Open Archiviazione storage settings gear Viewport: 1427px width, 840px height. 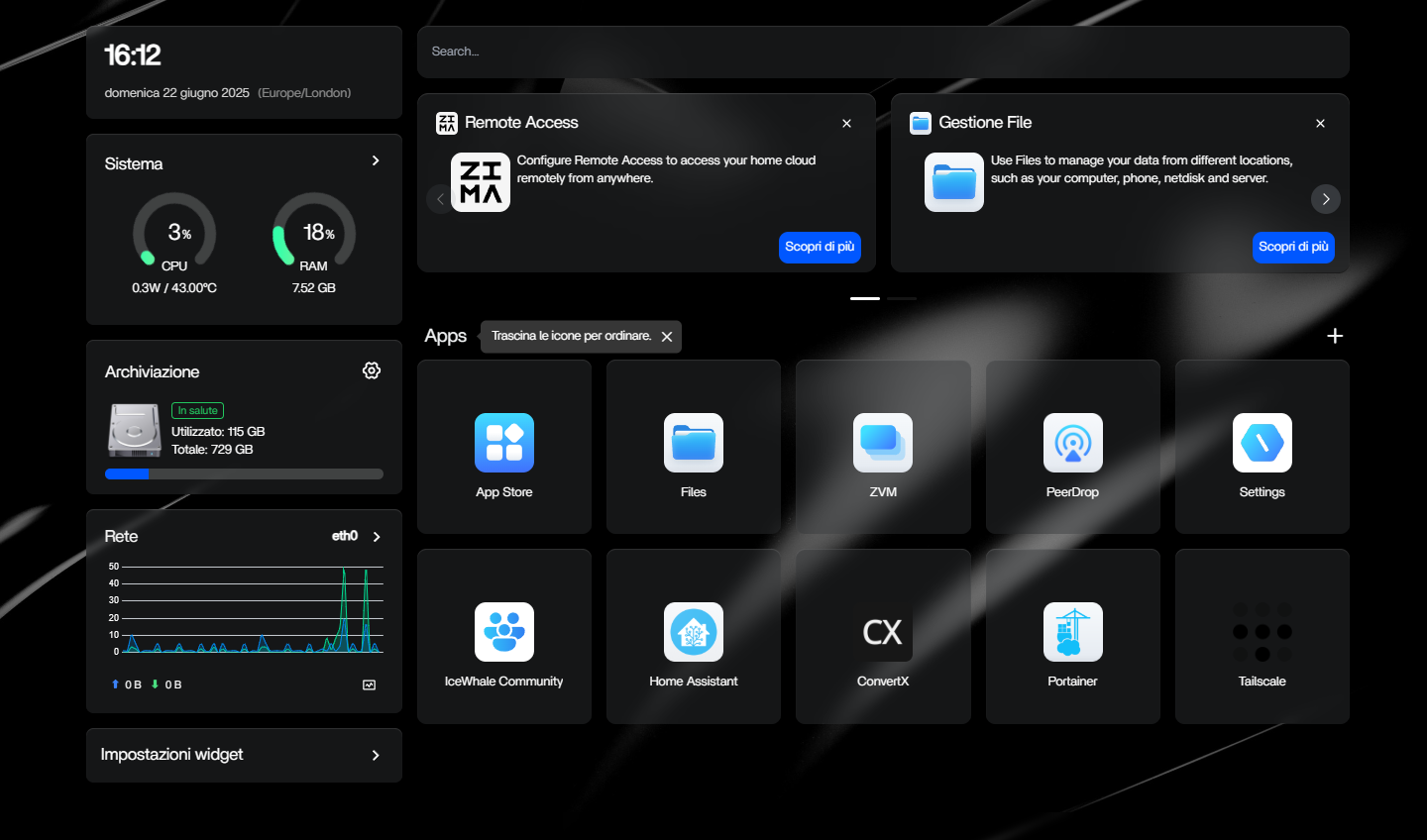[x=371, y=369]
